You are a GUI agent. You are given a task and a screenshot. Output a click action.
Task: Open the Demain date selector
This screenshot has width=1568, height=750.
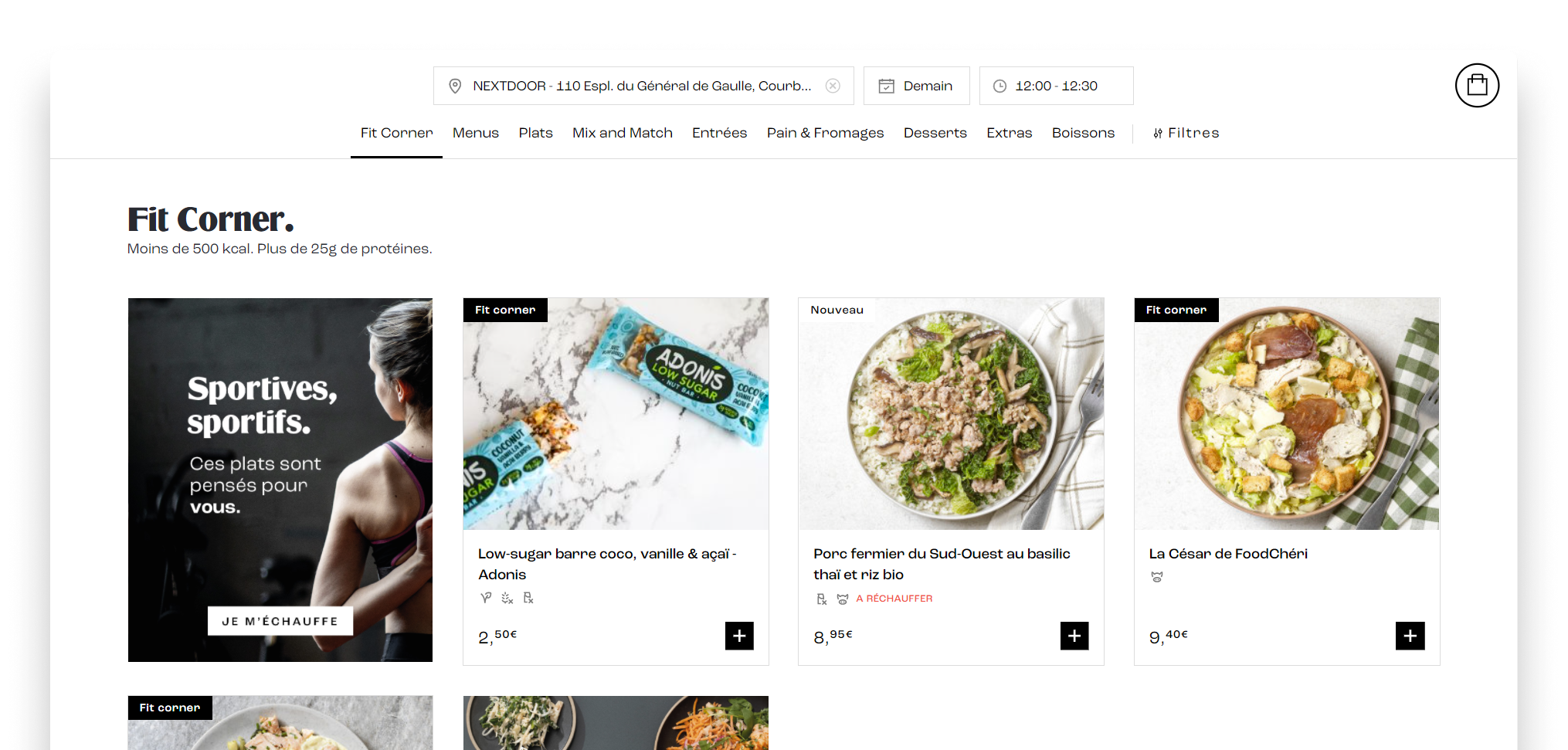pos(917,86)
